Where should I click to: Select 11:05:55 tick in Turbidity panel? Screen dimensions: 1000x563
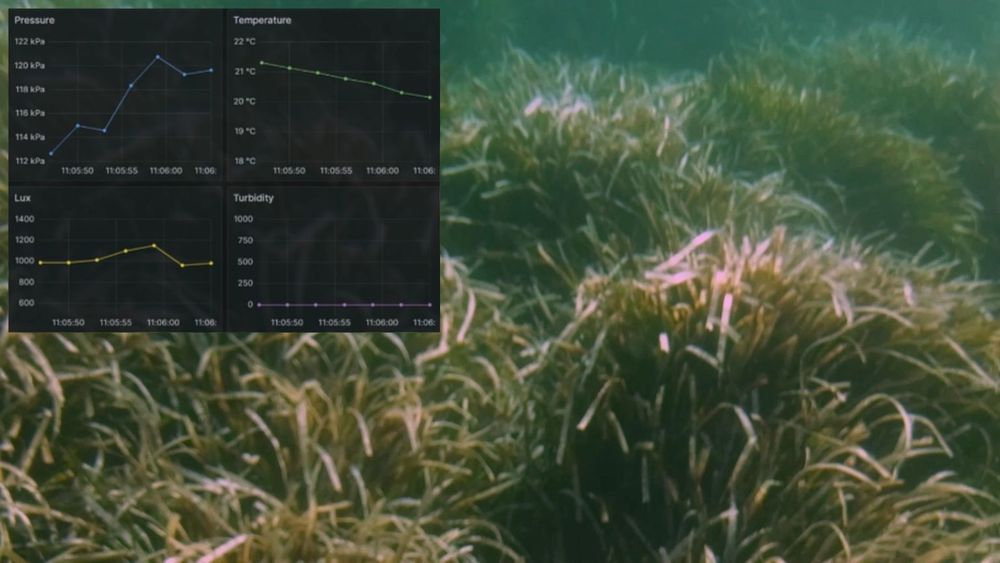pyautogui.click(x=334, y=323)
